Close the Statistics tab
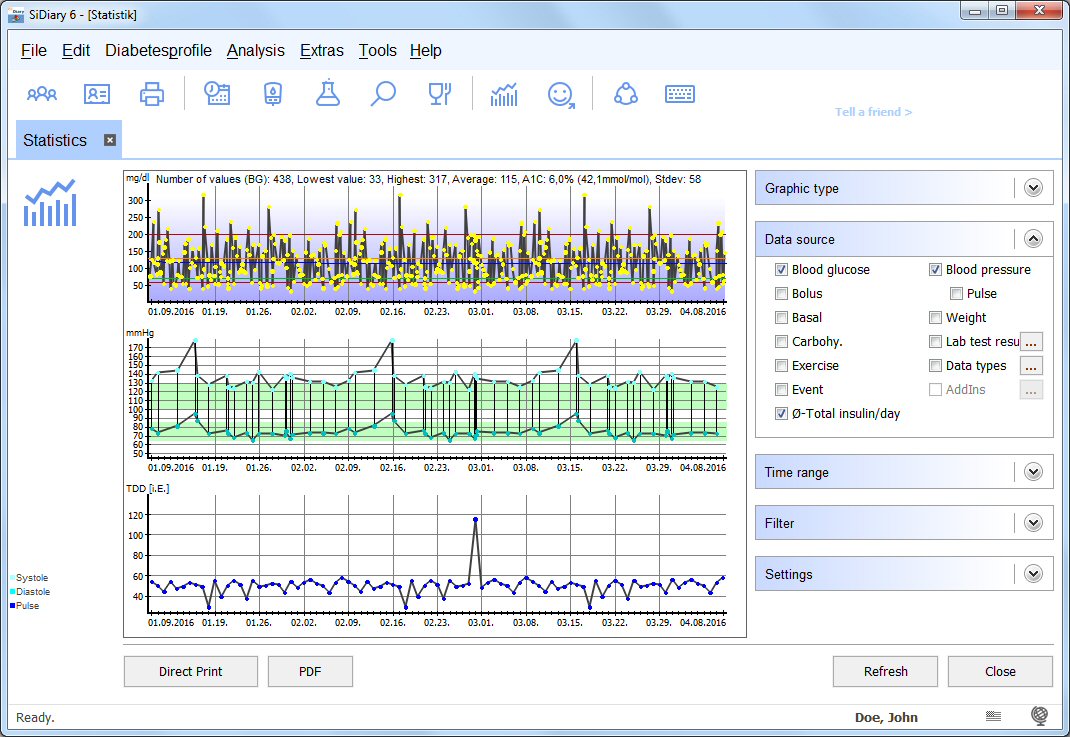 tap(110, 140)
